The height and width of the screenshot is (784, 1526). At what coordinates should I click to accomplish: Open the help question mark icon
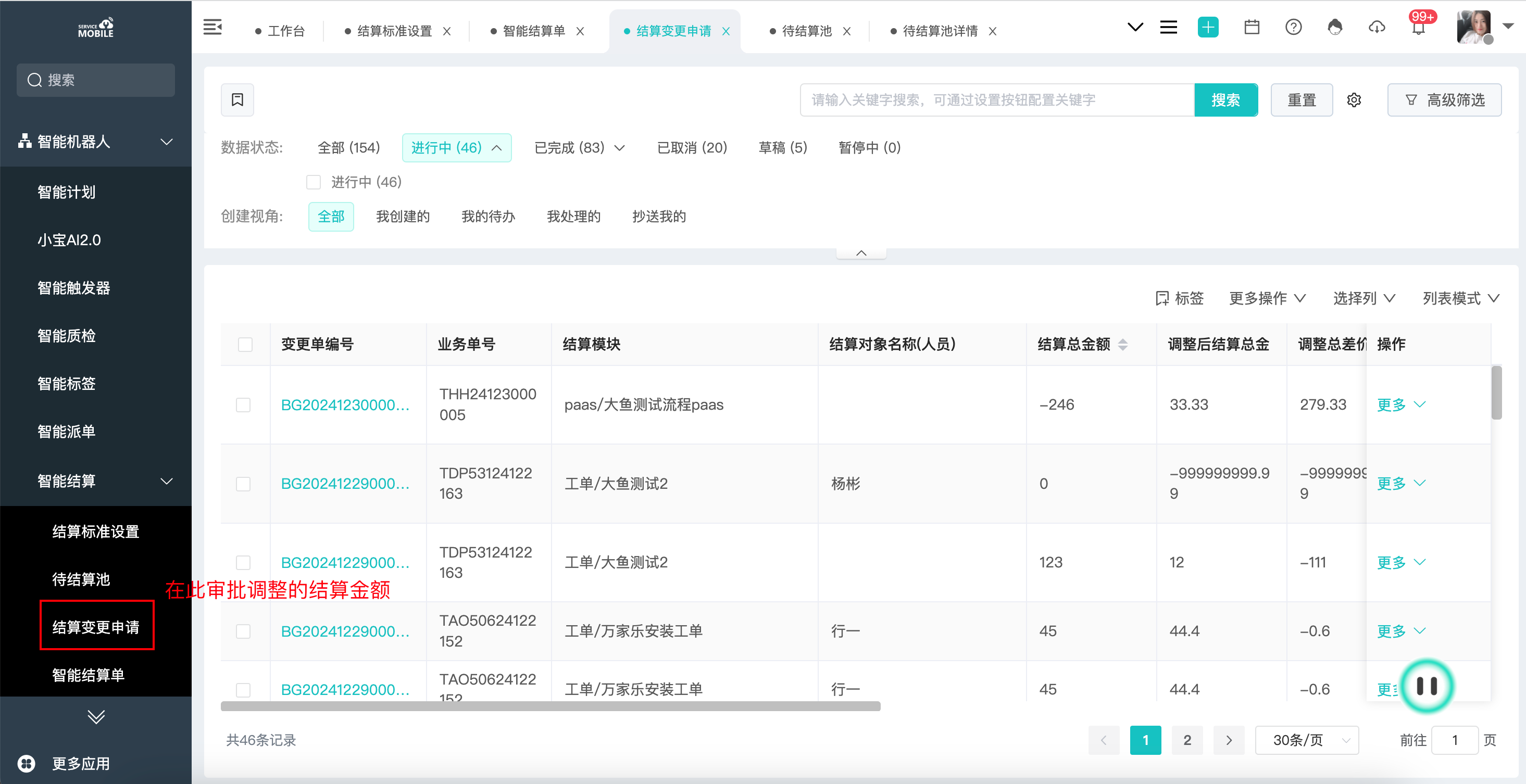(1293, 27)
